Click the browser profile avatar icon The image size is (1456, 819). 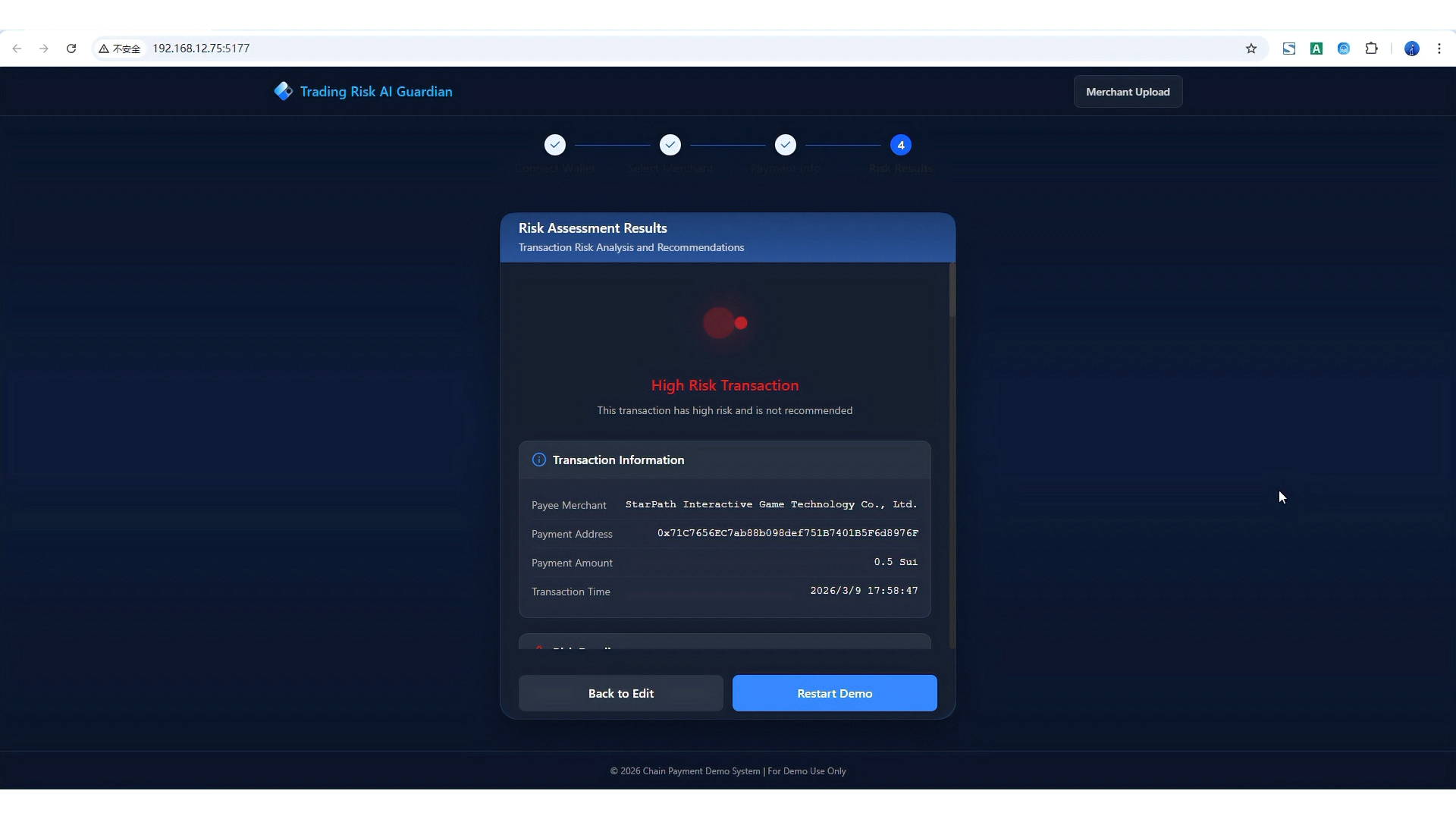(x=1411, y=49)
